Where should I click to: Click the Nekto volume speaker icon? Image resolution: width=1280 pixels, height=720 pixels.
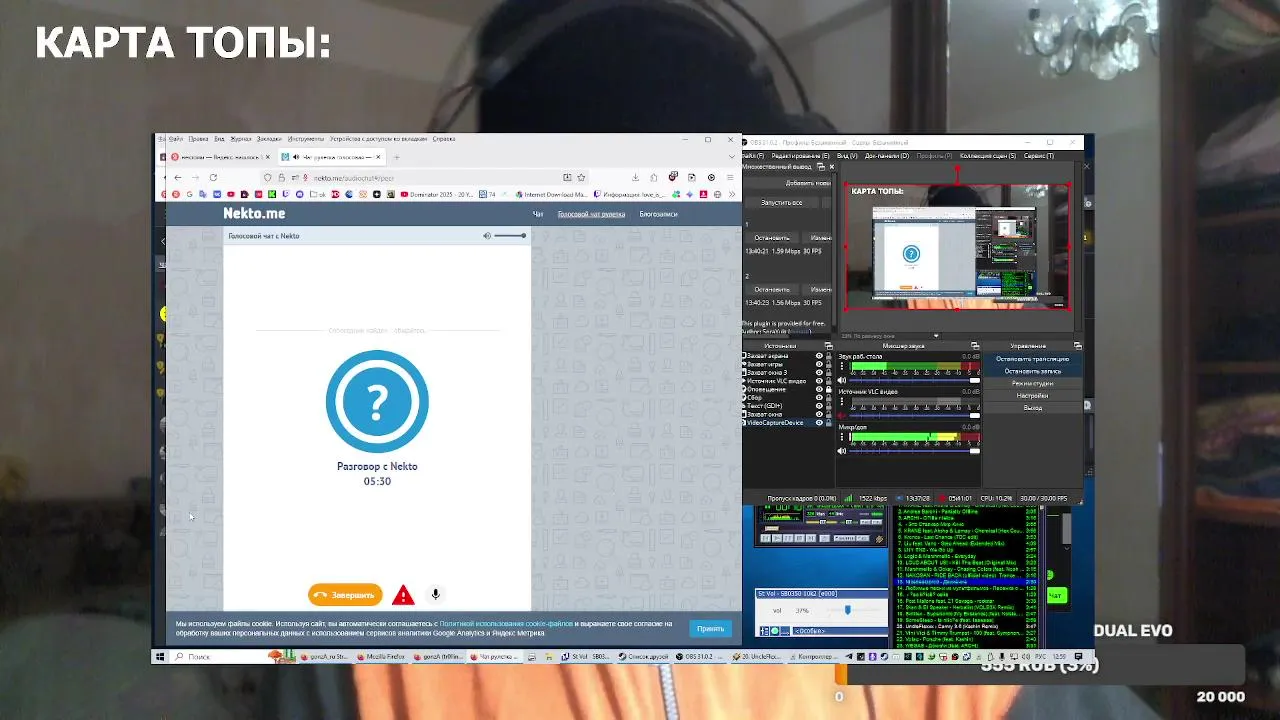coord(487,236)
